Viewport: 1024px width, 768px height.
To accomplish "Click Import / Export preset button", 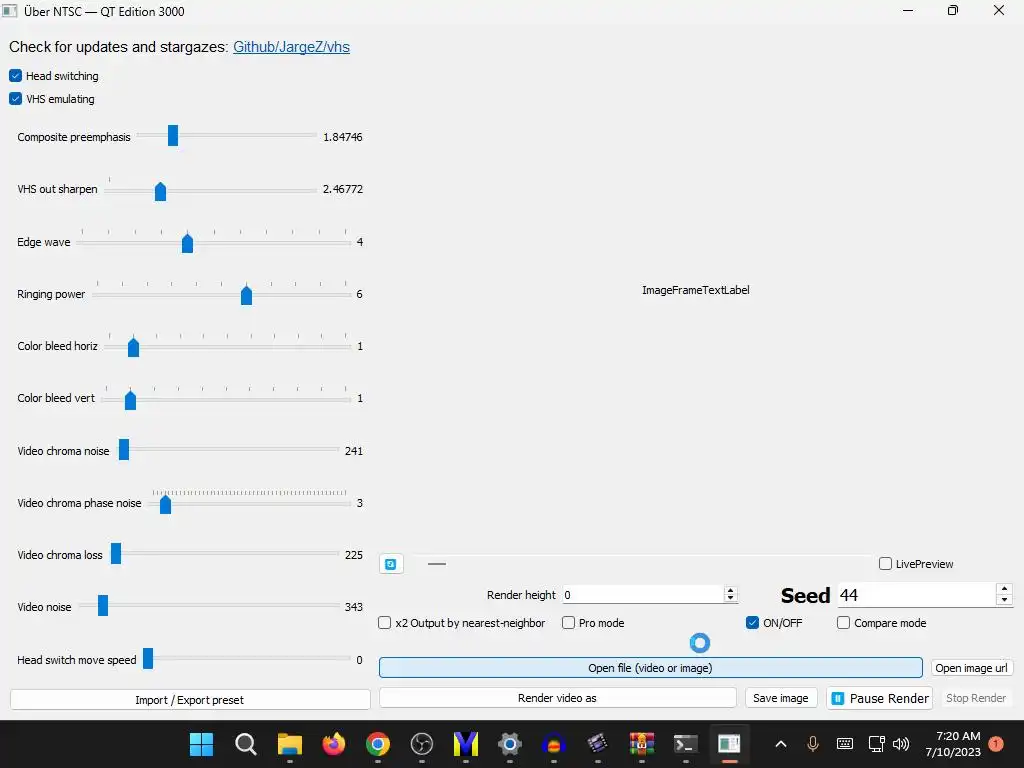I will click(189, 700).
